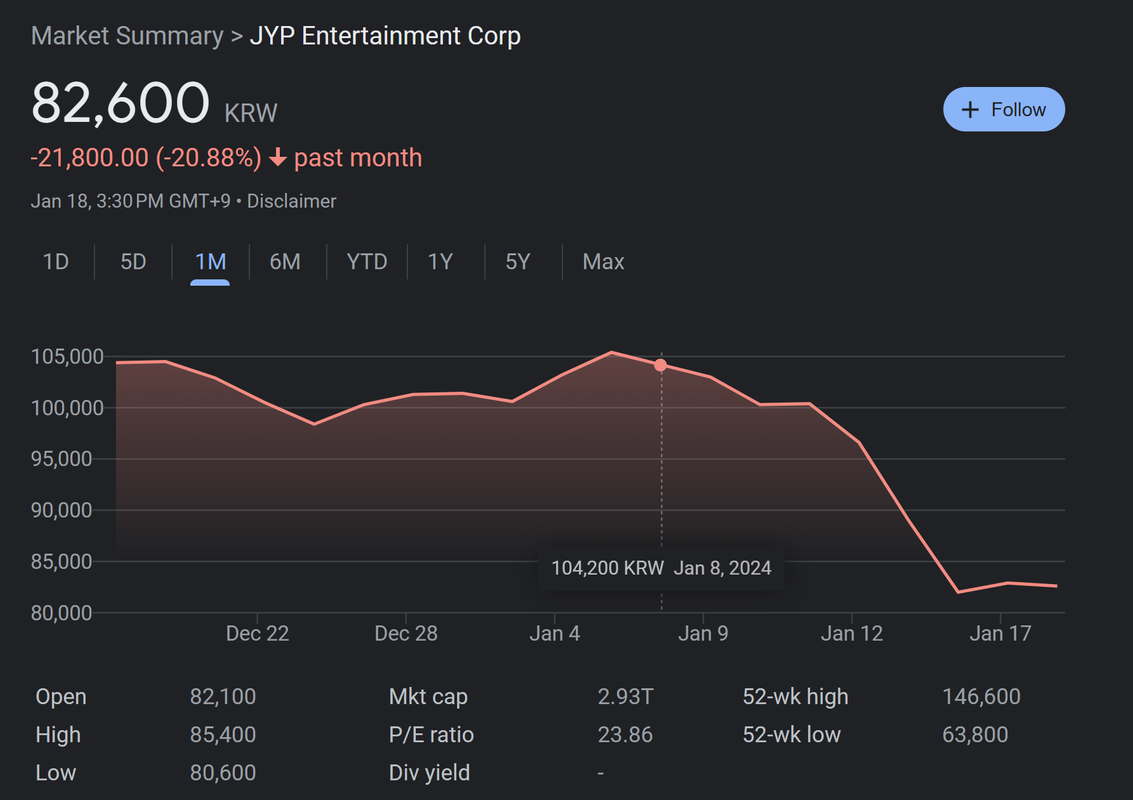This screenshot has width=1133, height=800.
Task: Click the Jan 8 data point marker
Action: click(x=660, y=365)
